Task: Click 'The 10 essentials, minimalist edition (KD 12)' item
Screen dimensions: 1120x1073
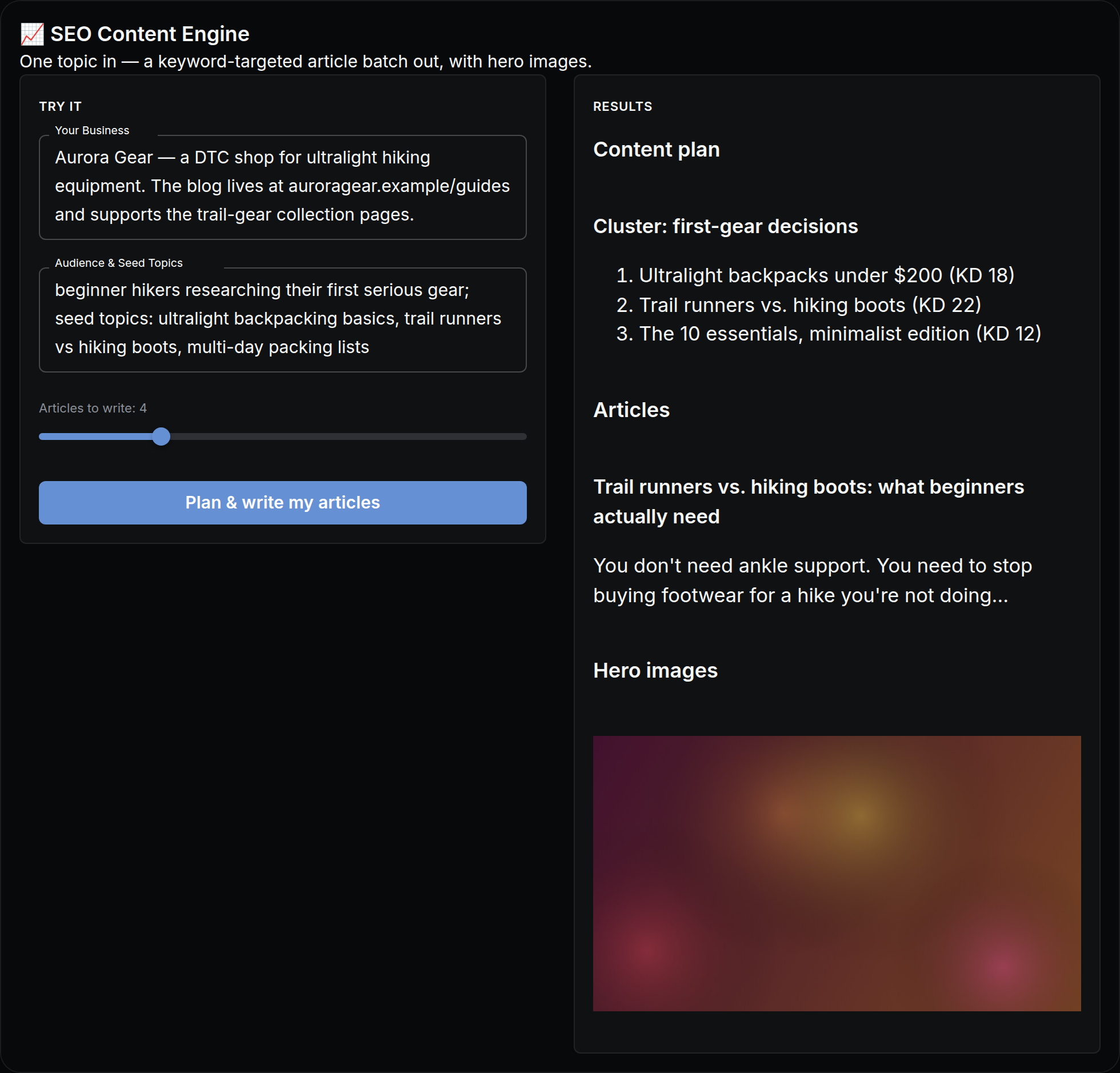Action: click(840, 334)
